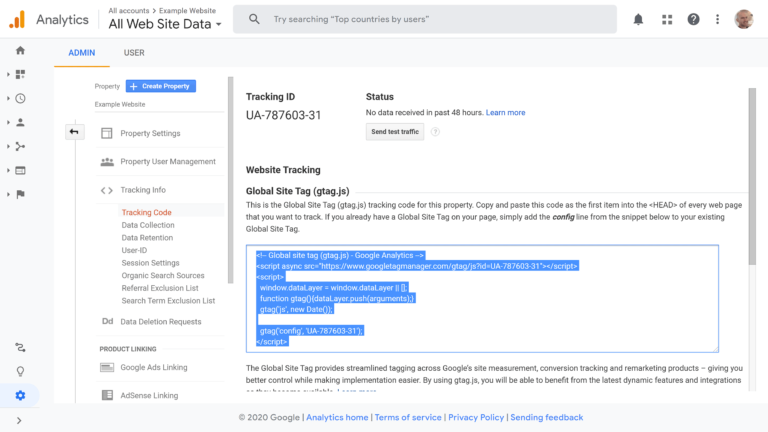Click inside the gtag.js tracking code box
The image size is (768, 432).
pos(482,299)
